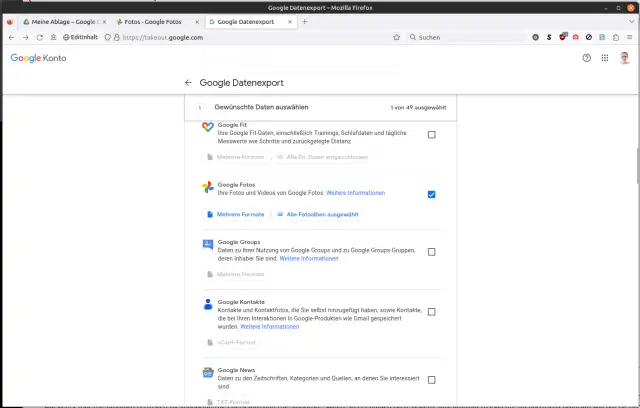Viewport: 640px width, 408px height.
Task: Click vCard-Format under Google Kontakte
Action: point(231,342)
